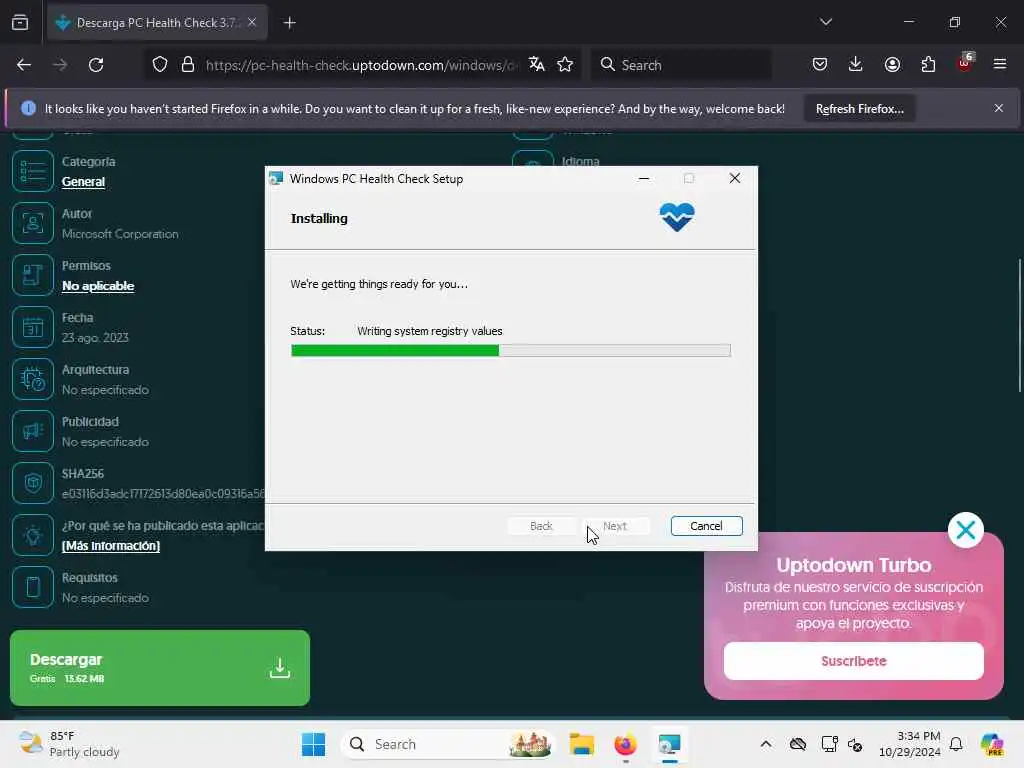Click the Suscríbete button
This screenshot has width=1024, height=768.
pyautogui.click(x=854, y=661)
